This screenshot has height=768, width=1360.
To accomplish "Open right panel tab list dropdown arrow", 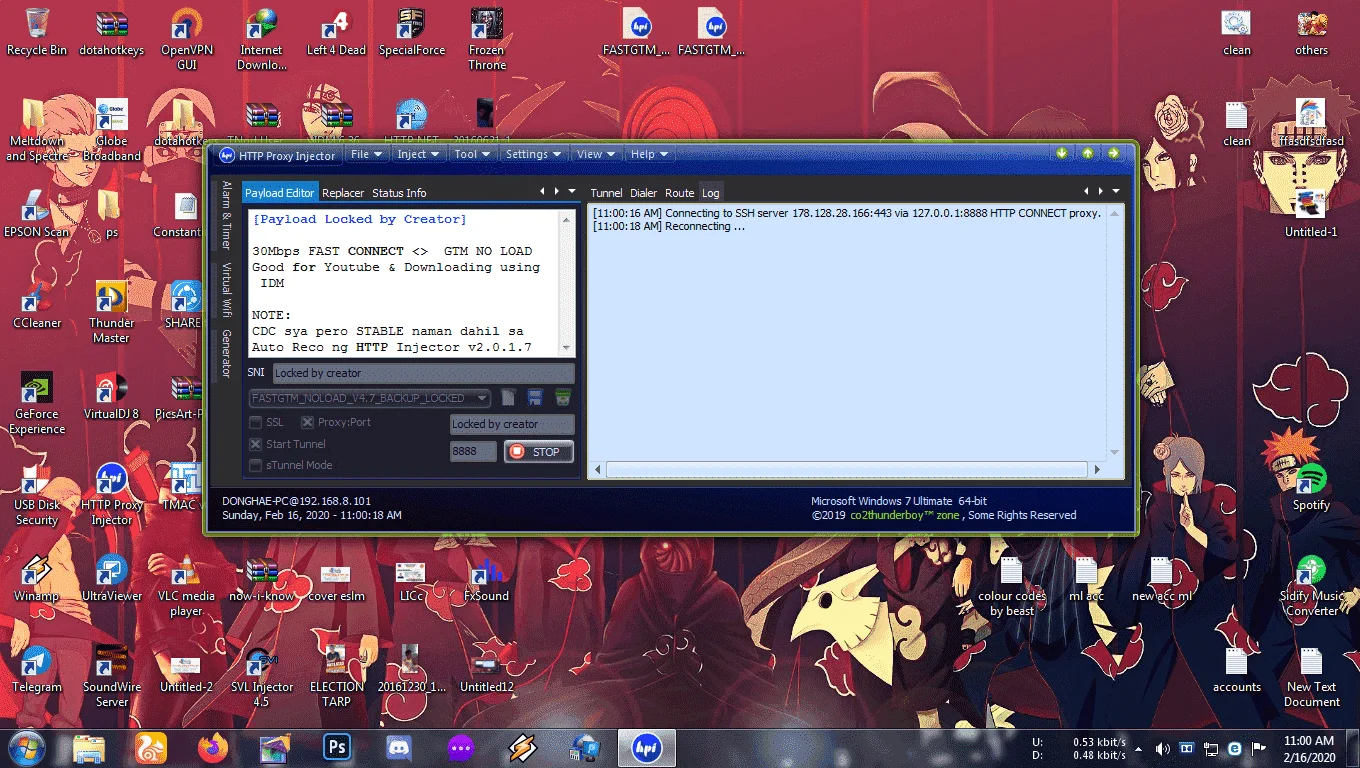I will pos(1116,191).
